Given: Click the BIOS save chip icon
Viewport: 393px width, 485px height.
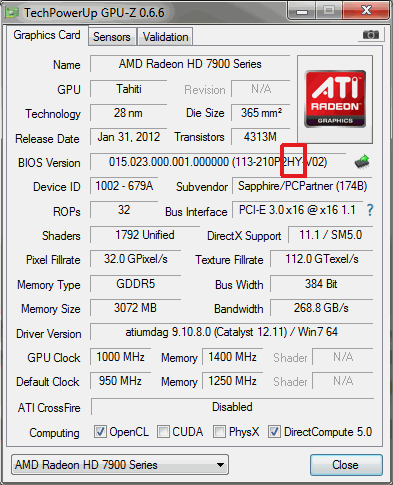Looking at the screenshot, I should point(362,162).
